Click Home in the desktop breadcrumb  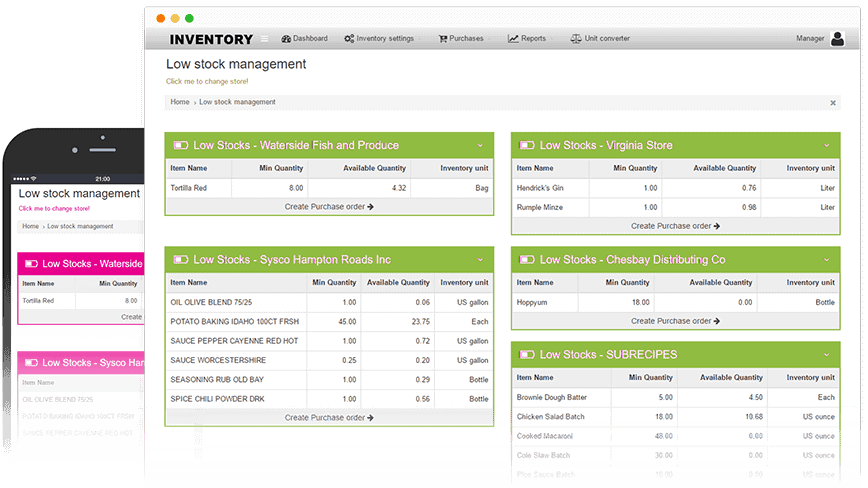[x=180, y=102]
